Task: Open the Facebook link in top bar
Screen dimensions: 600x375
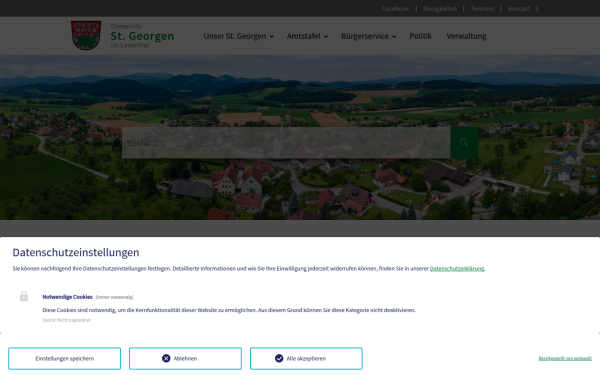Action: click(x=395, y=8)
